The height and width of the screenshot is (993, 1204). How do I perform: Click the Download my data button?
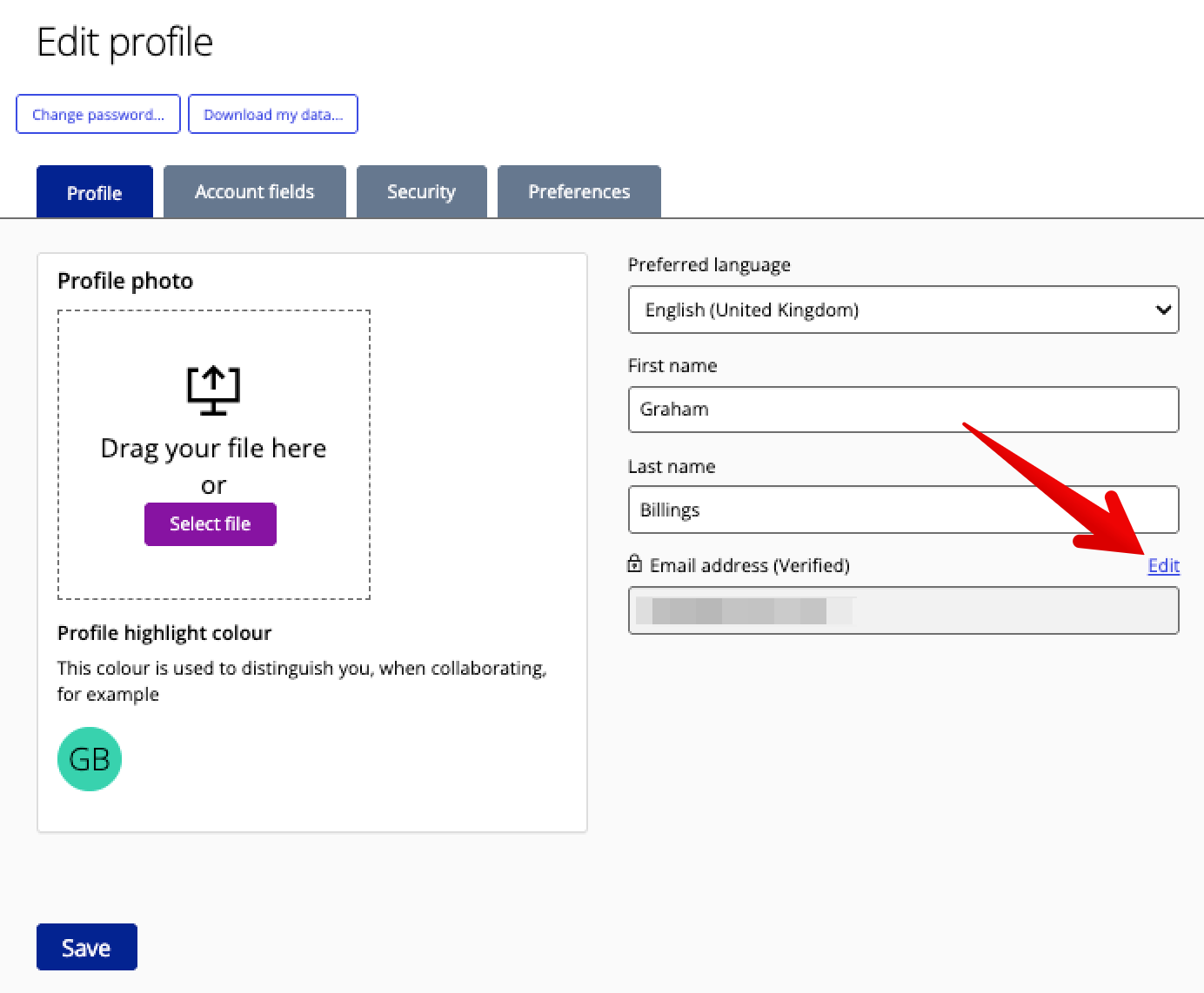tap(273, 115)
